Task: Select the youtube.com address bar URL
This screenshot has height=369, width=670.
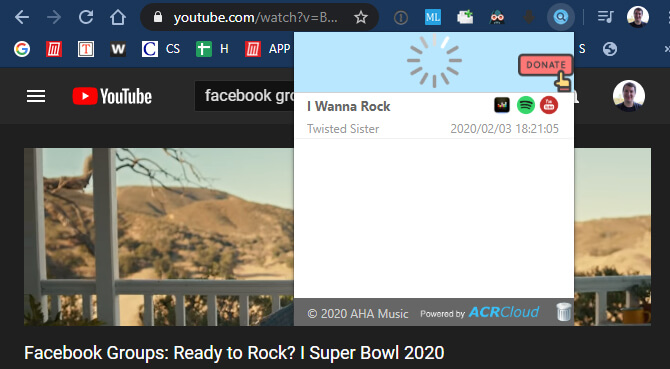Action: pyautogui.click(x=256, y=18)
